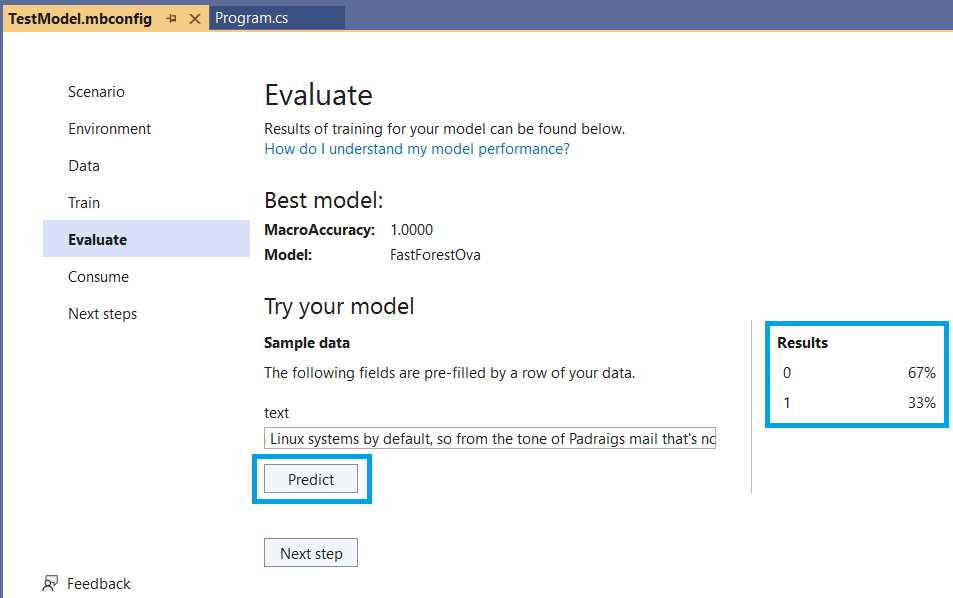Open the Environment step

pyautogui.click(x=109, y=128)
